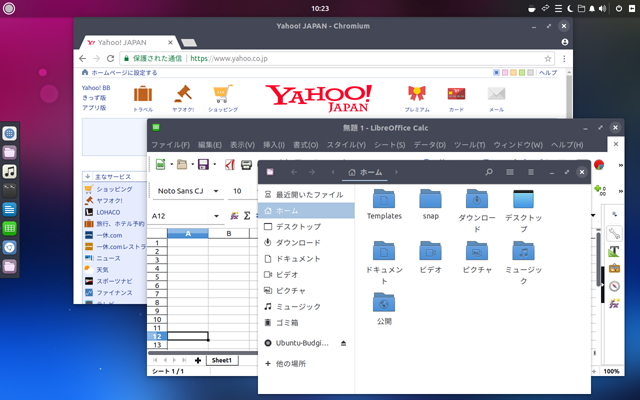
Task: Select ゴミ箱 in Files sidebar
Action: [x=306, y=322]
